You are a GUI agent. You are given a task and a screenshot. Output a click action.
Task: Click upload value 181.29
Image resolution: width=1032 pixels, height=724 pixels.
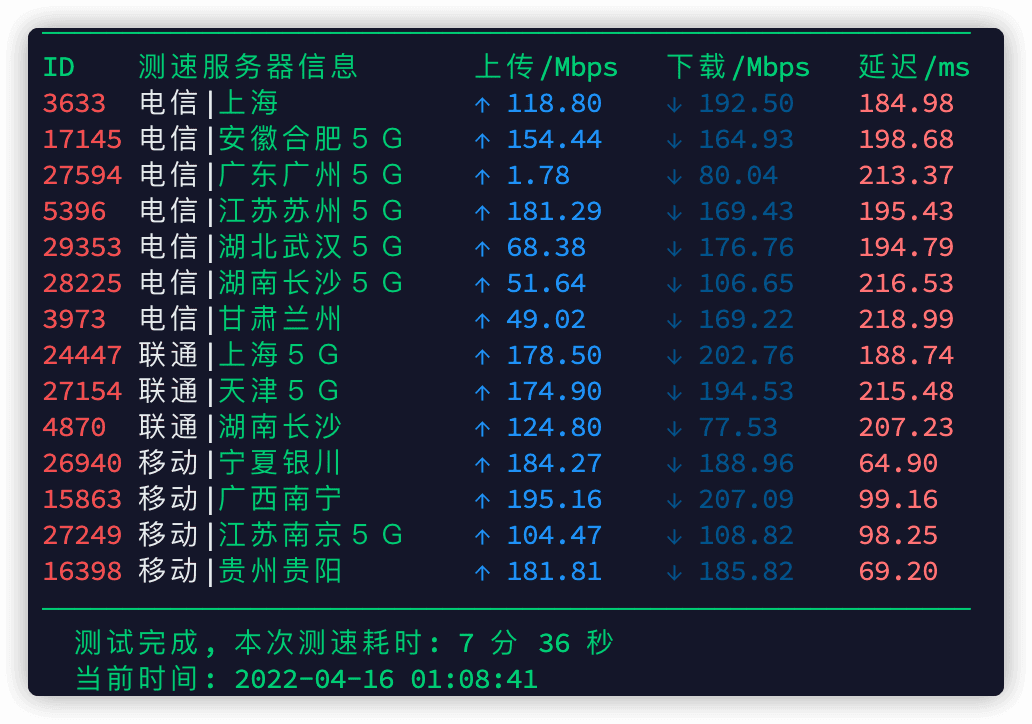[x=554, y=211]
